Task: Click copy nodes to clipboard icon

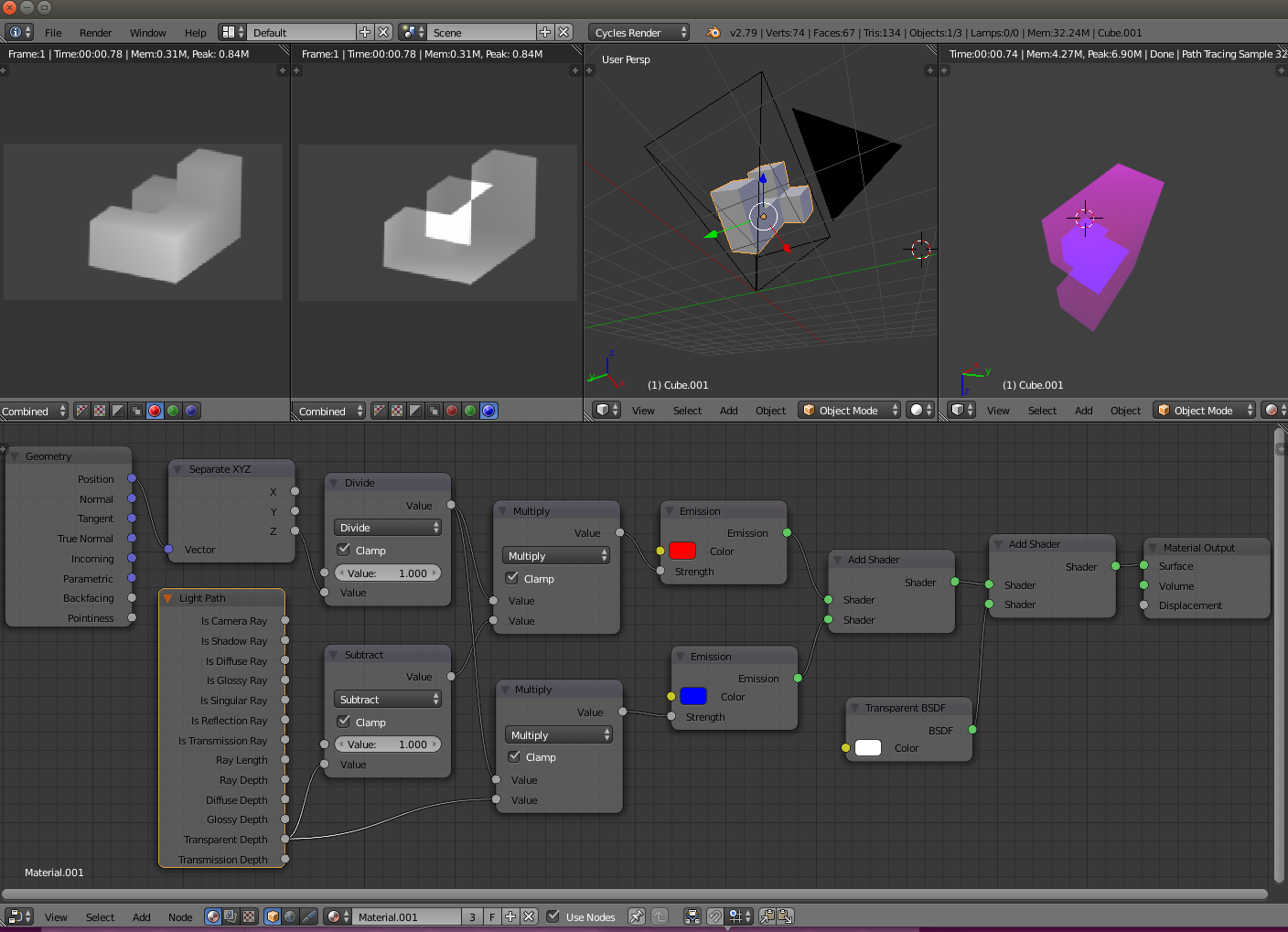Action: 767,916
